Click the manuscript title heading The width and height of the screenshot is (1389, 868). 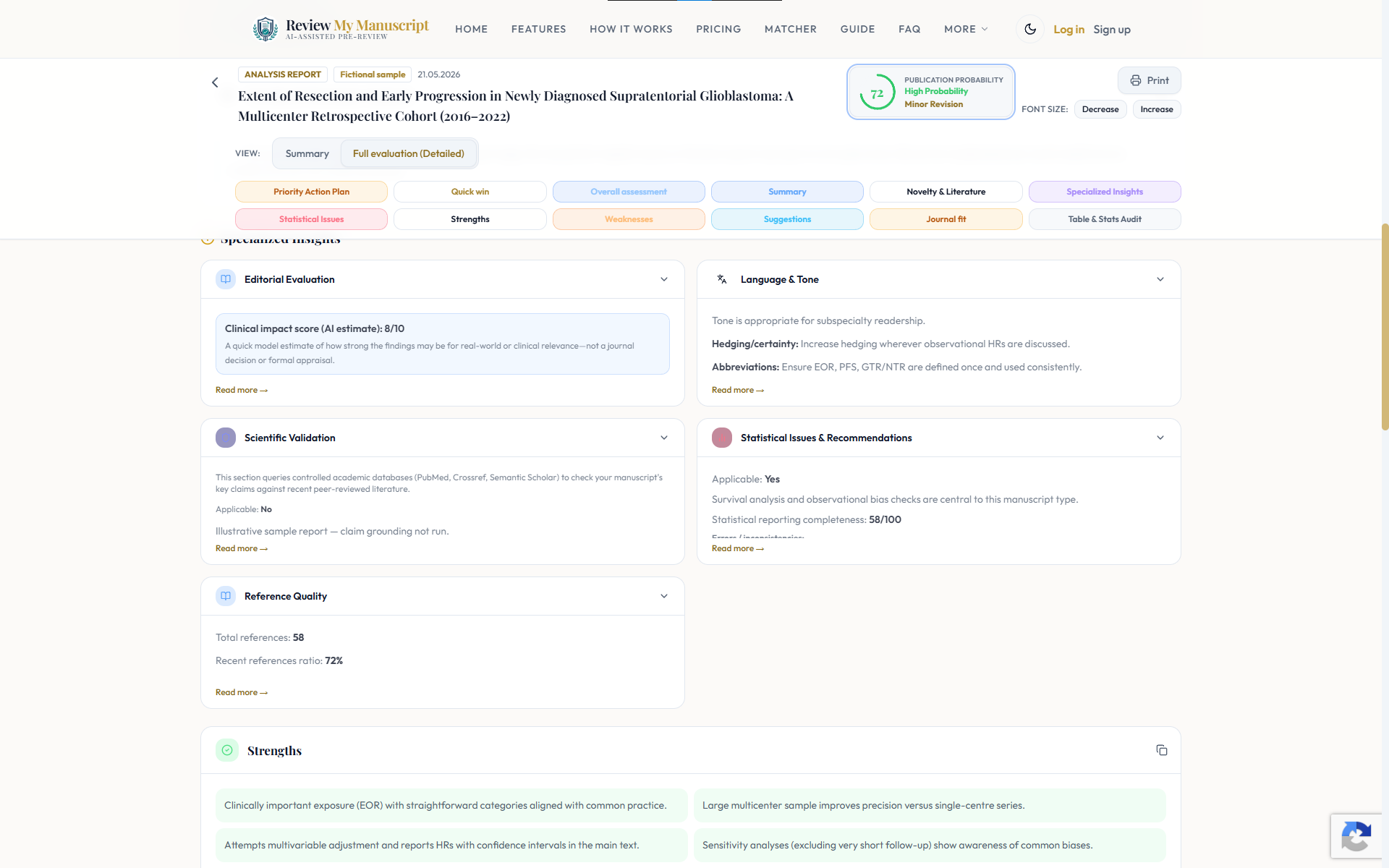point(516,106)
